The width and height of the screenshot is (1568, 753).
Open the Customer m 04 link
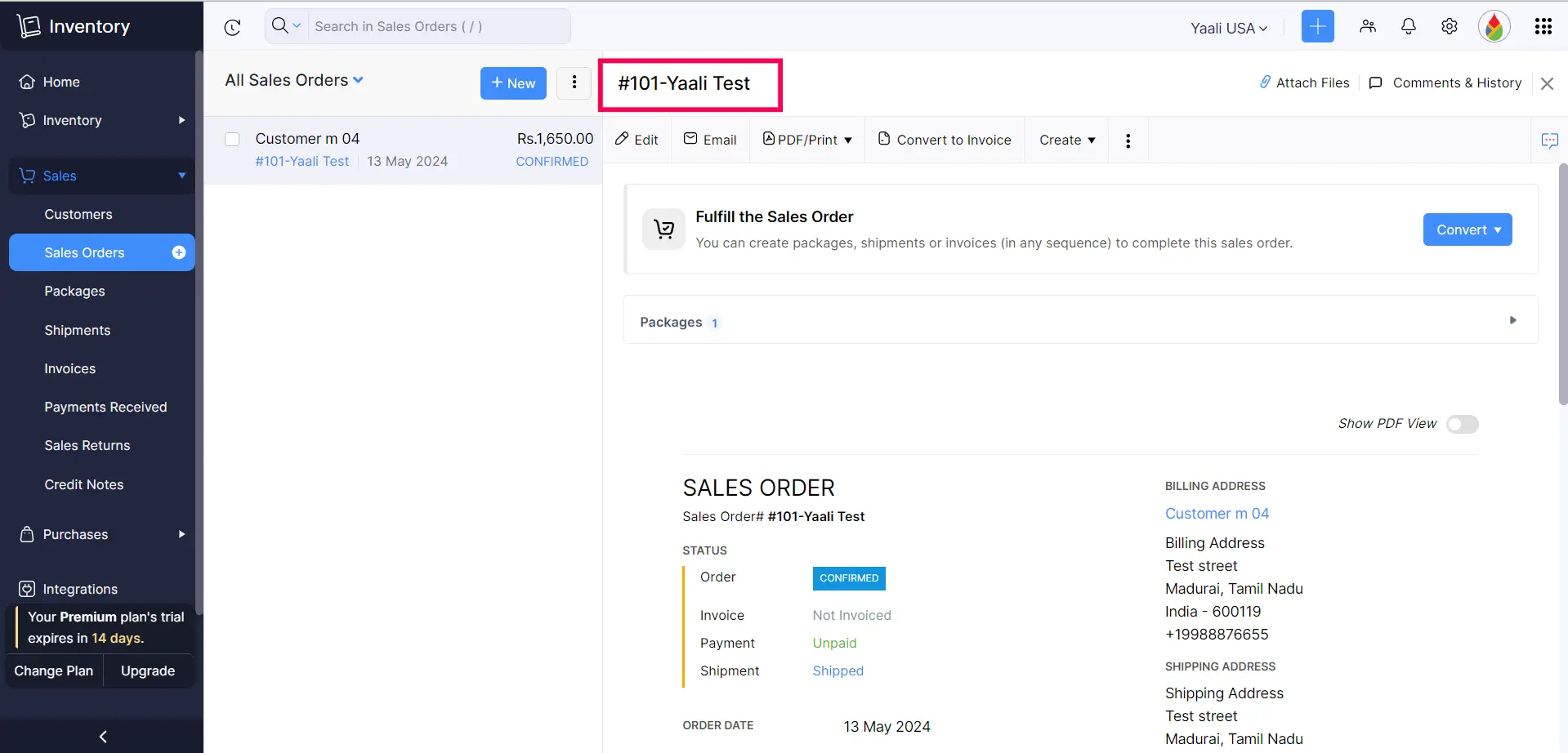tap(1216, 513)
